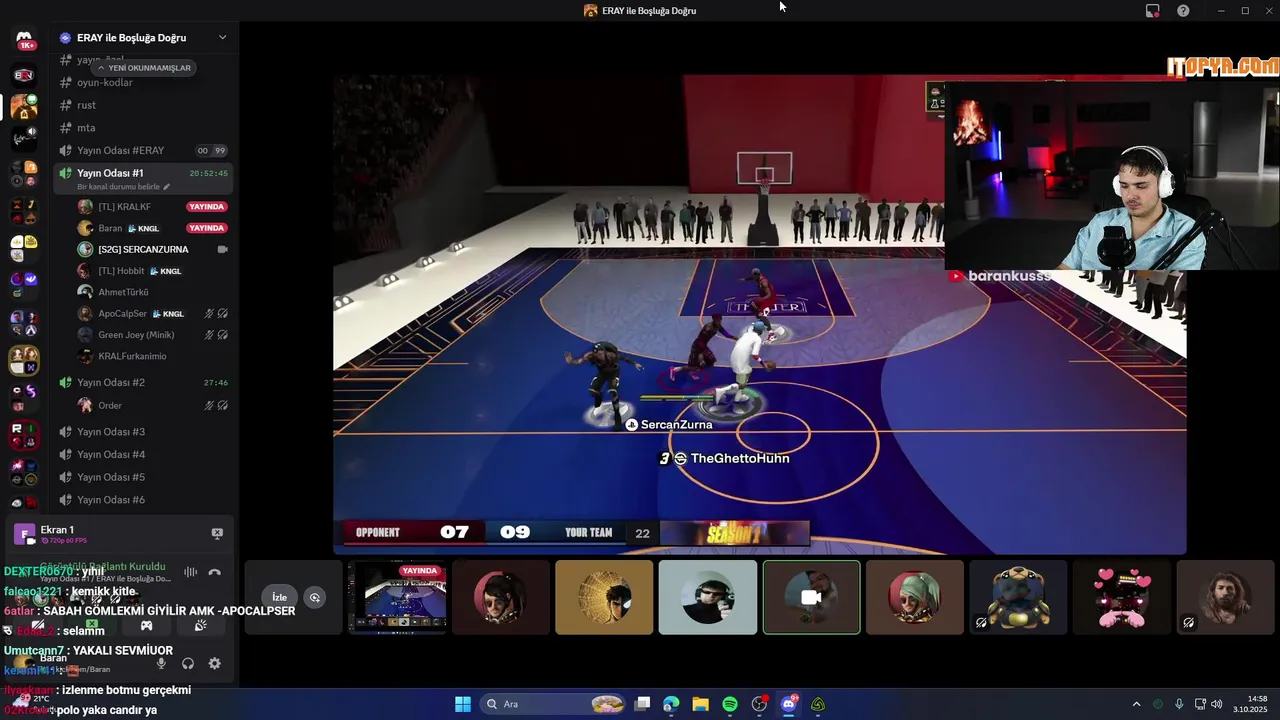Open Discord direct messages home icon
The height and width of the screenshot is (720, 1280).
tap(24, 40)
